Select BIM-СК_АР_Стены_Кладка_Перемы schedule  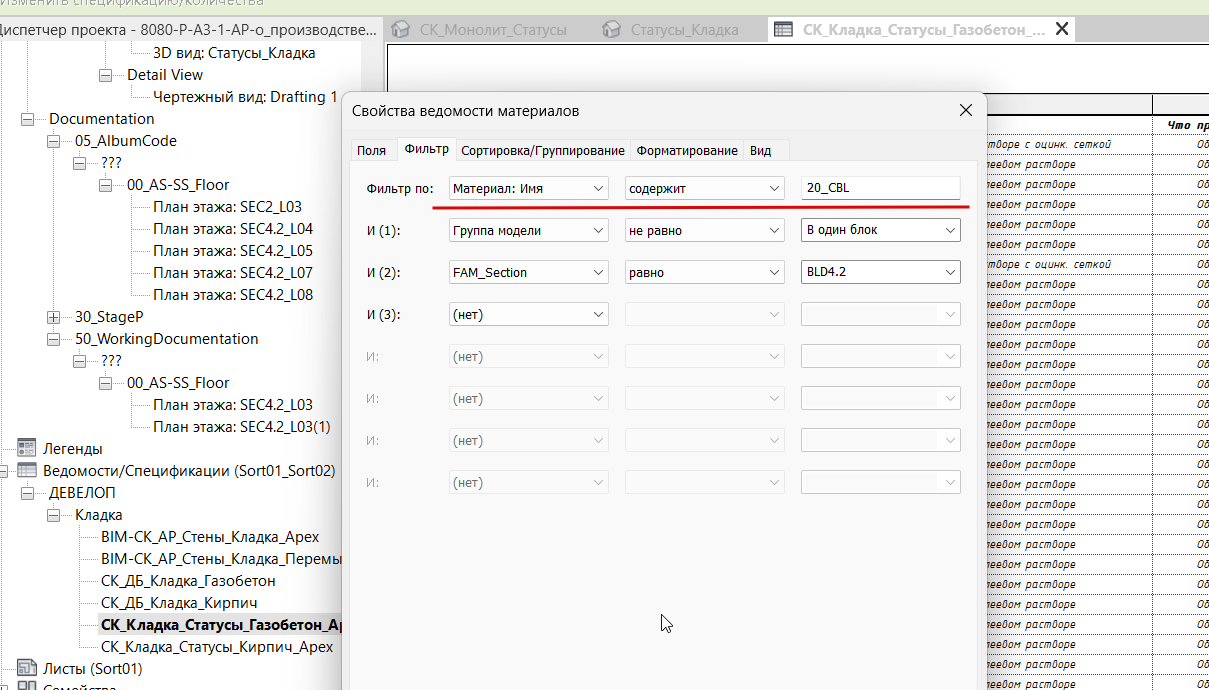point(221,559)
